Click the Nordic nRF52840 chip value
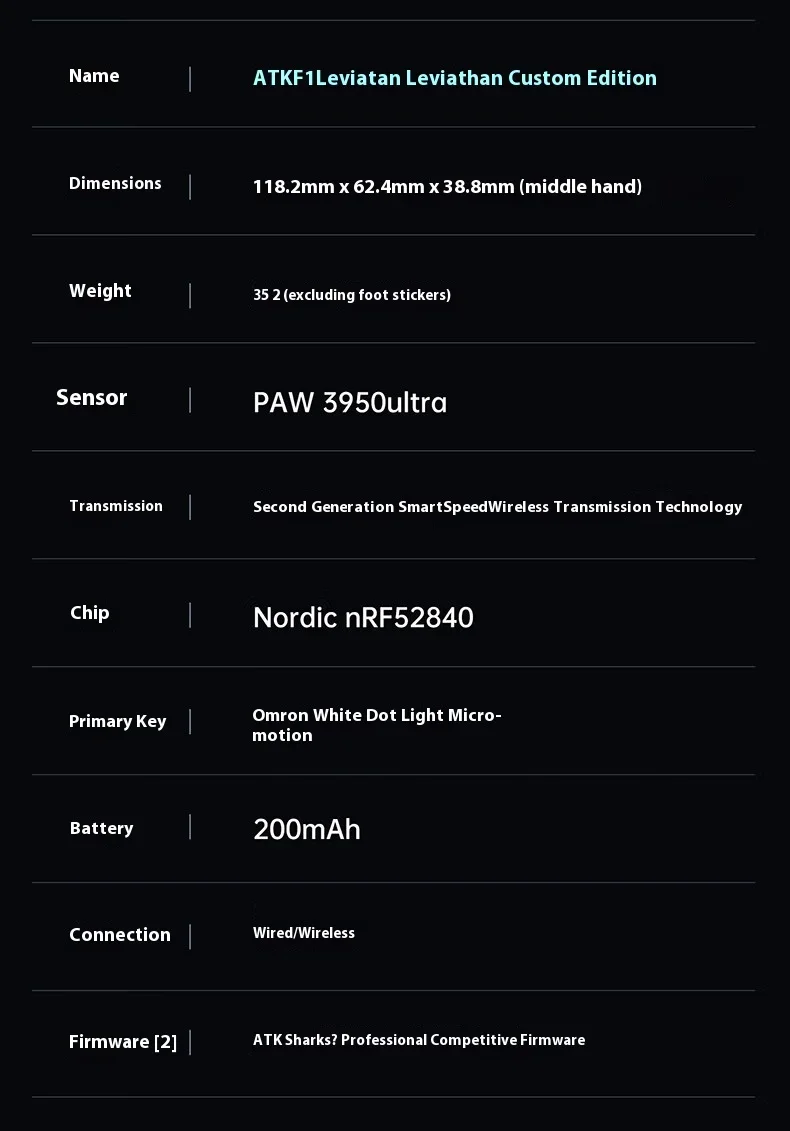 click(363, 617)
